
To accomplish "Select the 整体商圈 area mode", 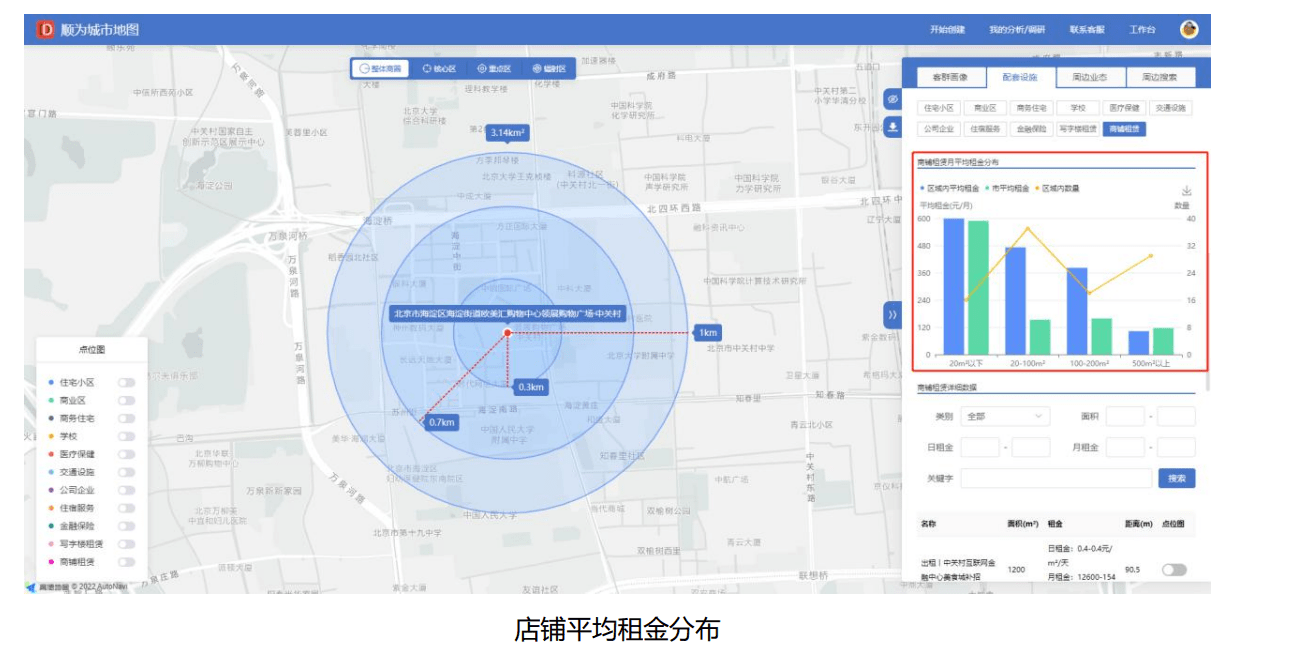I will coord(381,69).
